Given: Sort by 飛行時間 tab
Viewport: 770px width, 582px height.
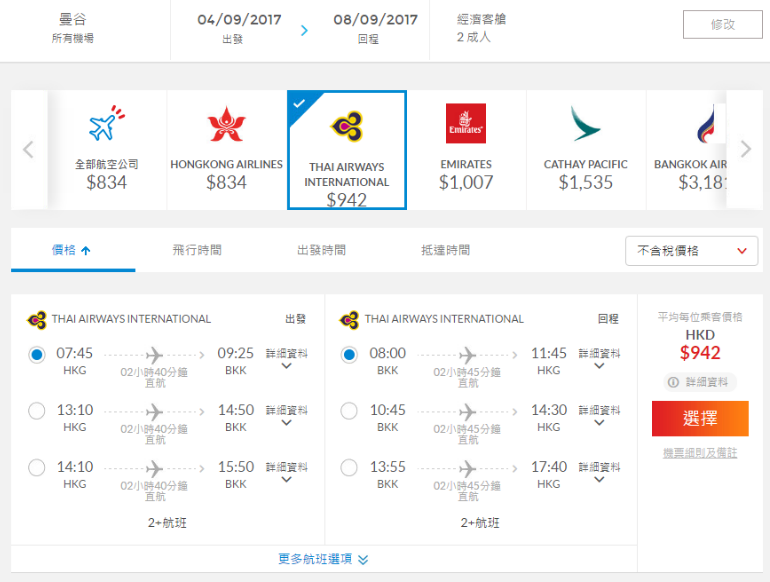Looking at the screenshot, I should tap(197, 250).
